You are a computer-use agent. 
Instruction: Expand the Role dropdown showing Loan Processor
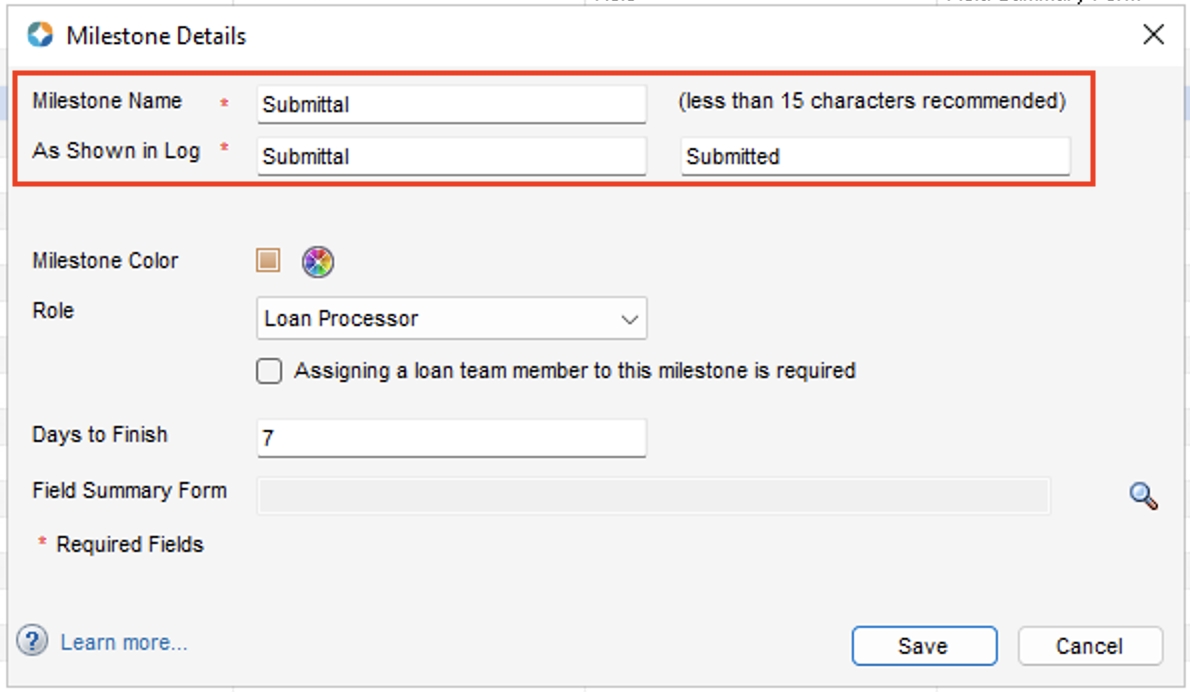(451, 319)
